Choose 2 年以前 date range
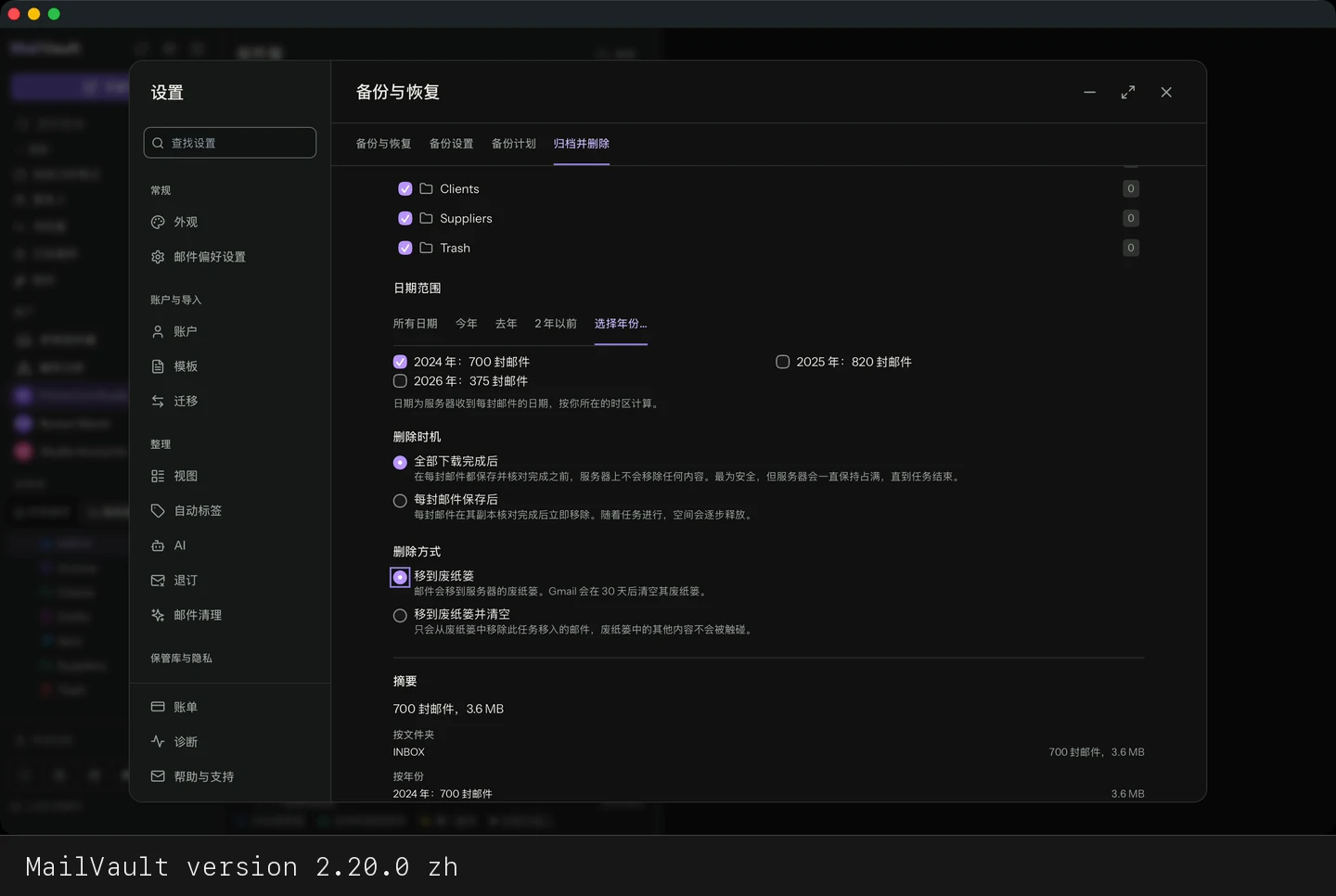 (x=556, y=324)
